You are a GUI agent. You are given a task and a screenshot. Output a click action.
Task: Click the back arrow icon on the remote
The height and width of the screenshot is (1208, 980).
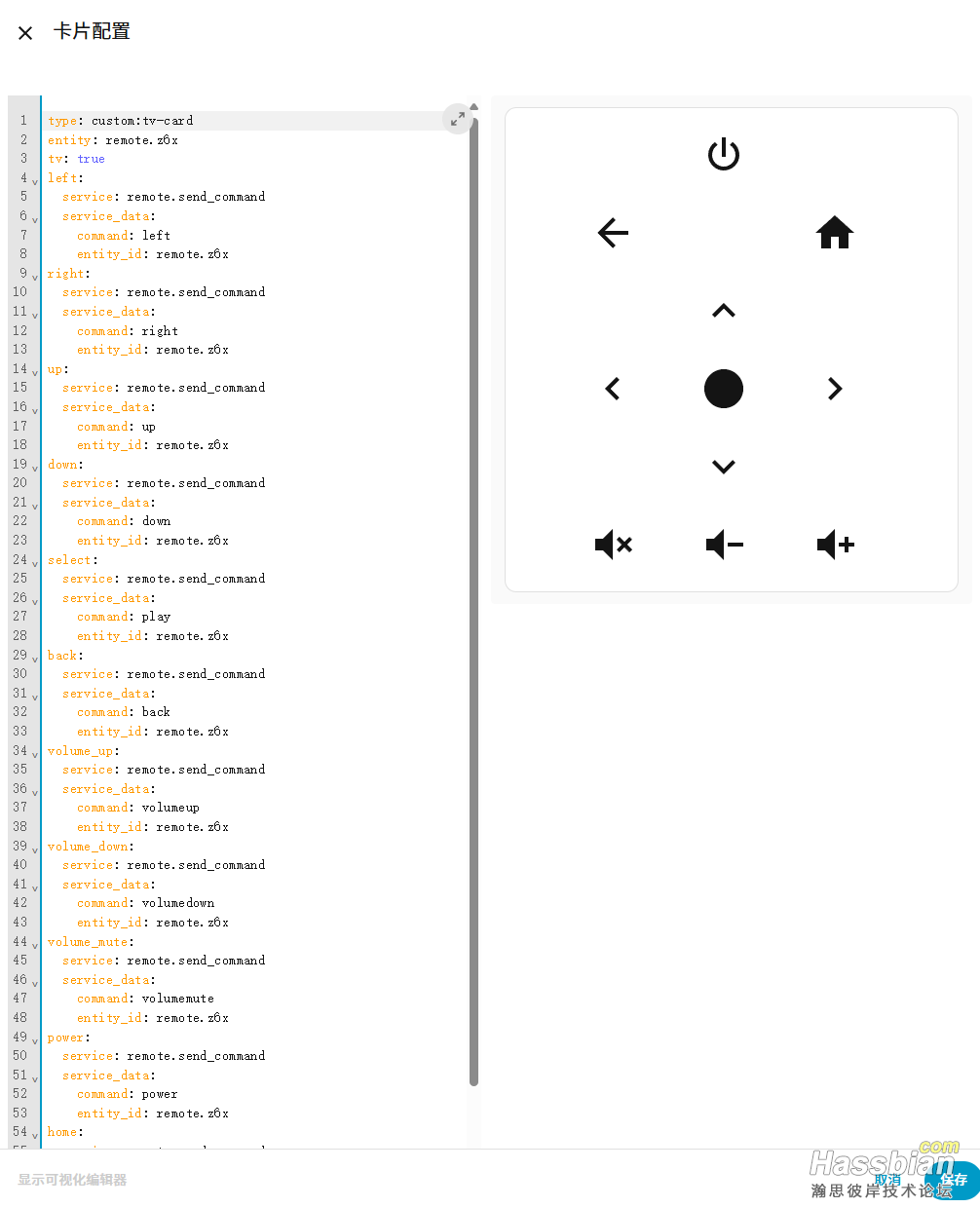[612, 233]
